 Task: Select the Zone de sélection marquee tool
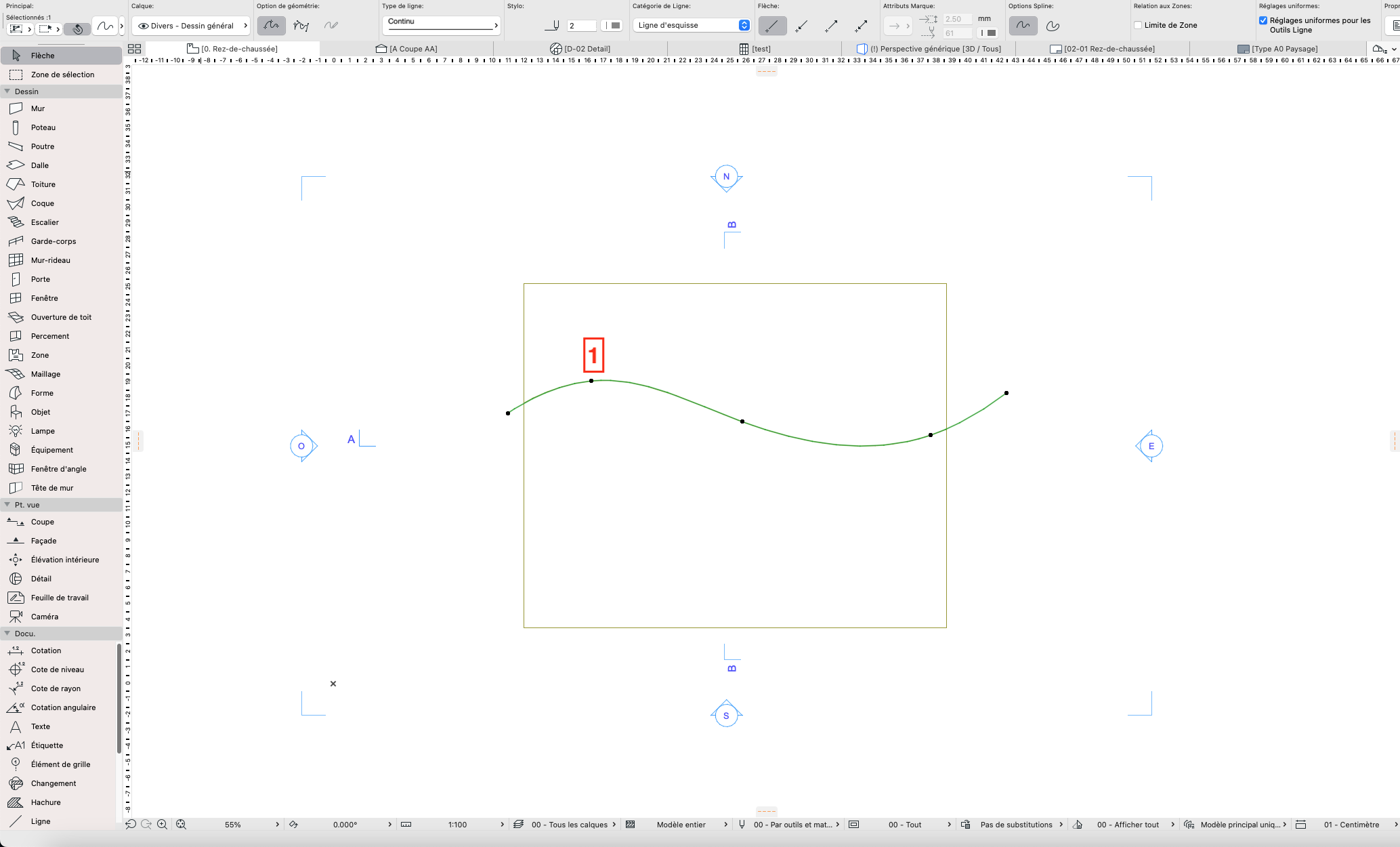[x=61, y=75]
